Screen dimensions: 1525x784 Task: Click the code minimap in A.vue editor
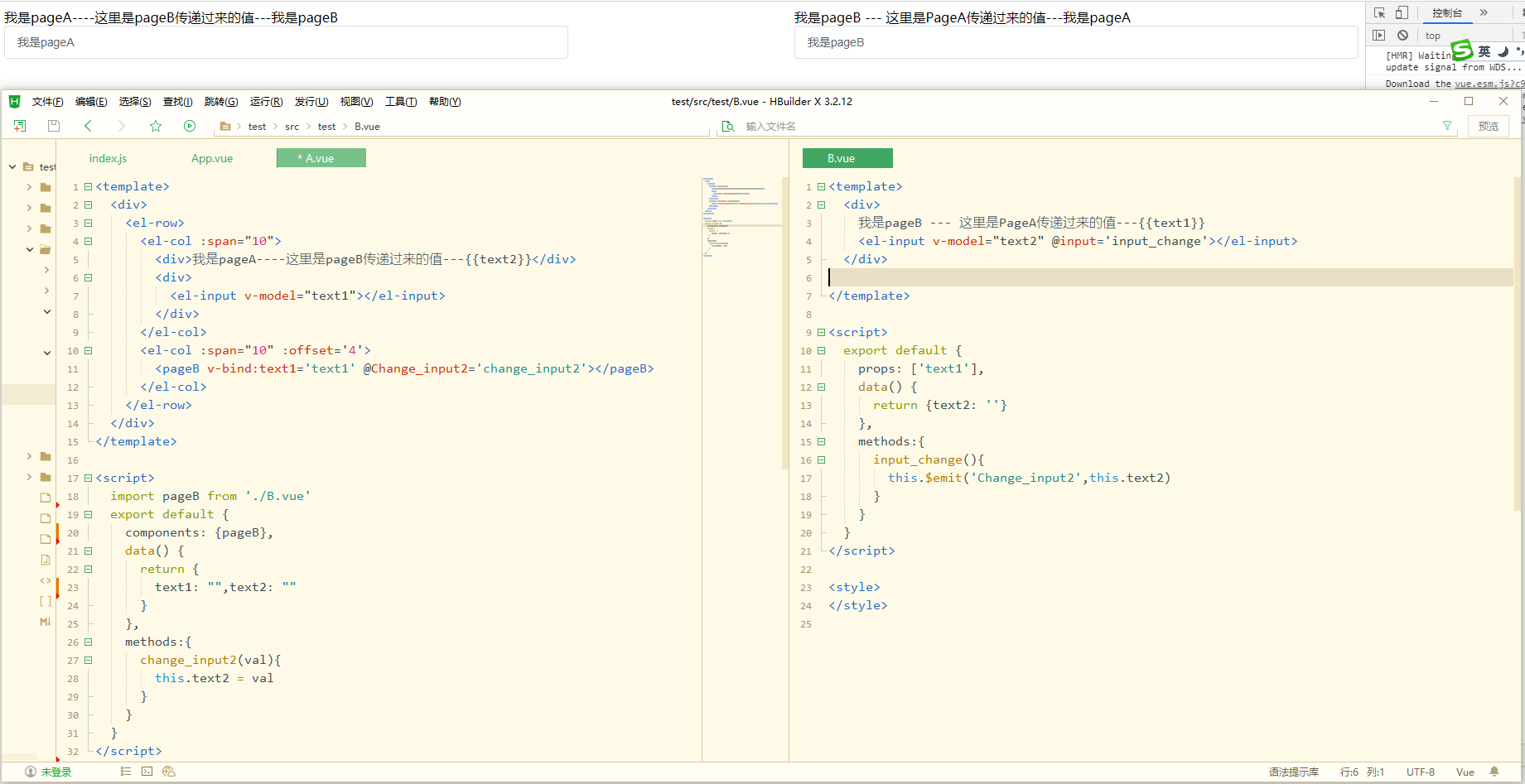click(741, 217)
